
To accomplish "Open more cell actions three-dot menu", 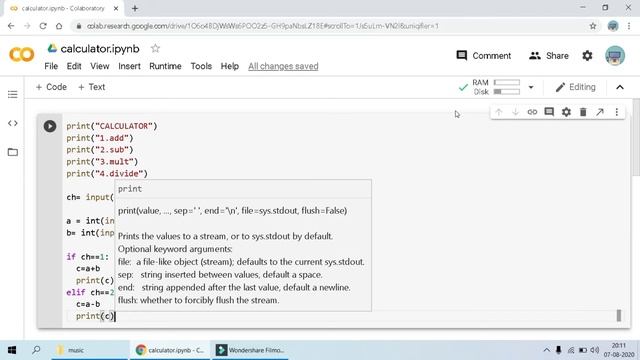I will pos(617,112).
